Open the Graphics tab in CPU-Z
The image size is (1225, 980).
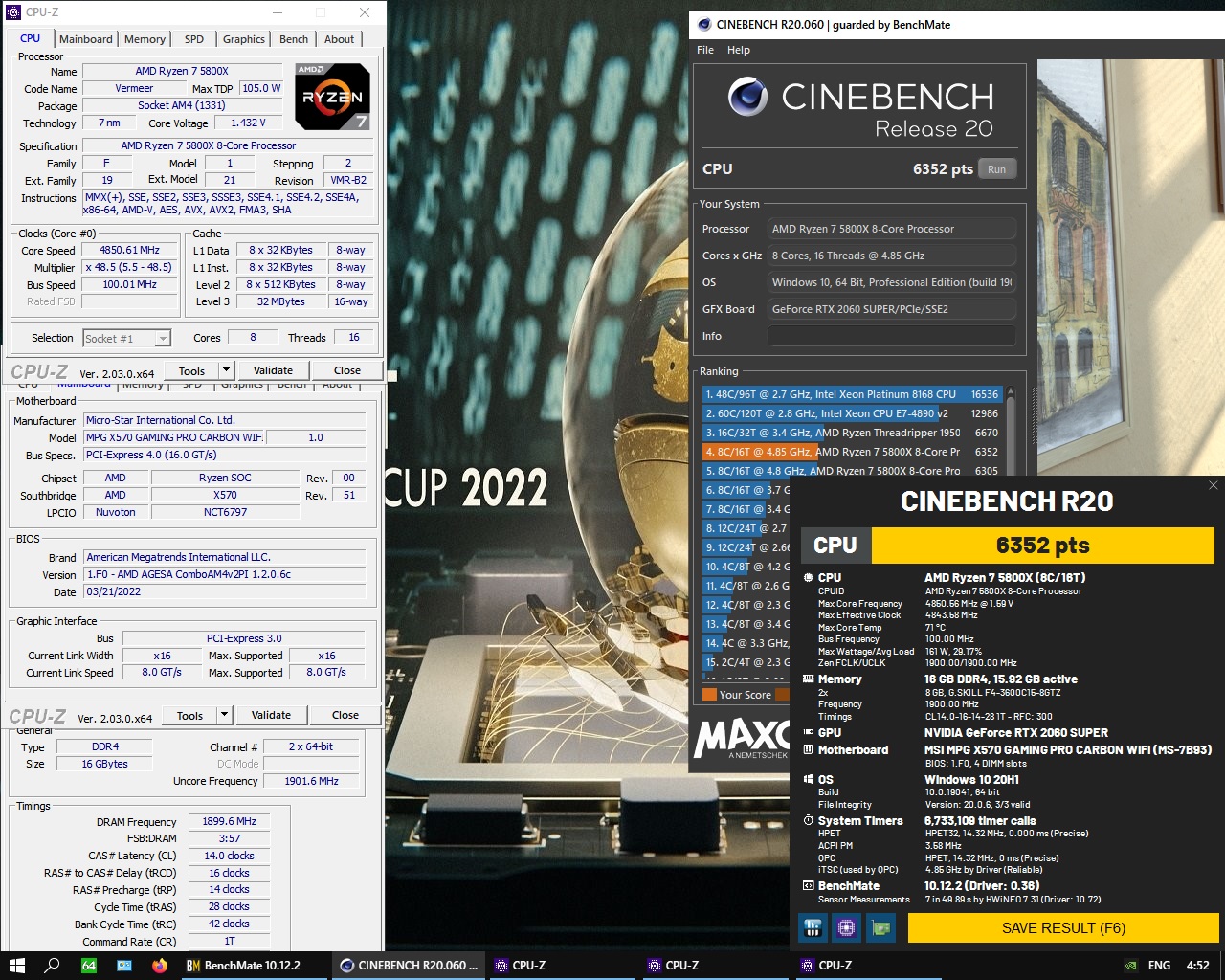243,39
